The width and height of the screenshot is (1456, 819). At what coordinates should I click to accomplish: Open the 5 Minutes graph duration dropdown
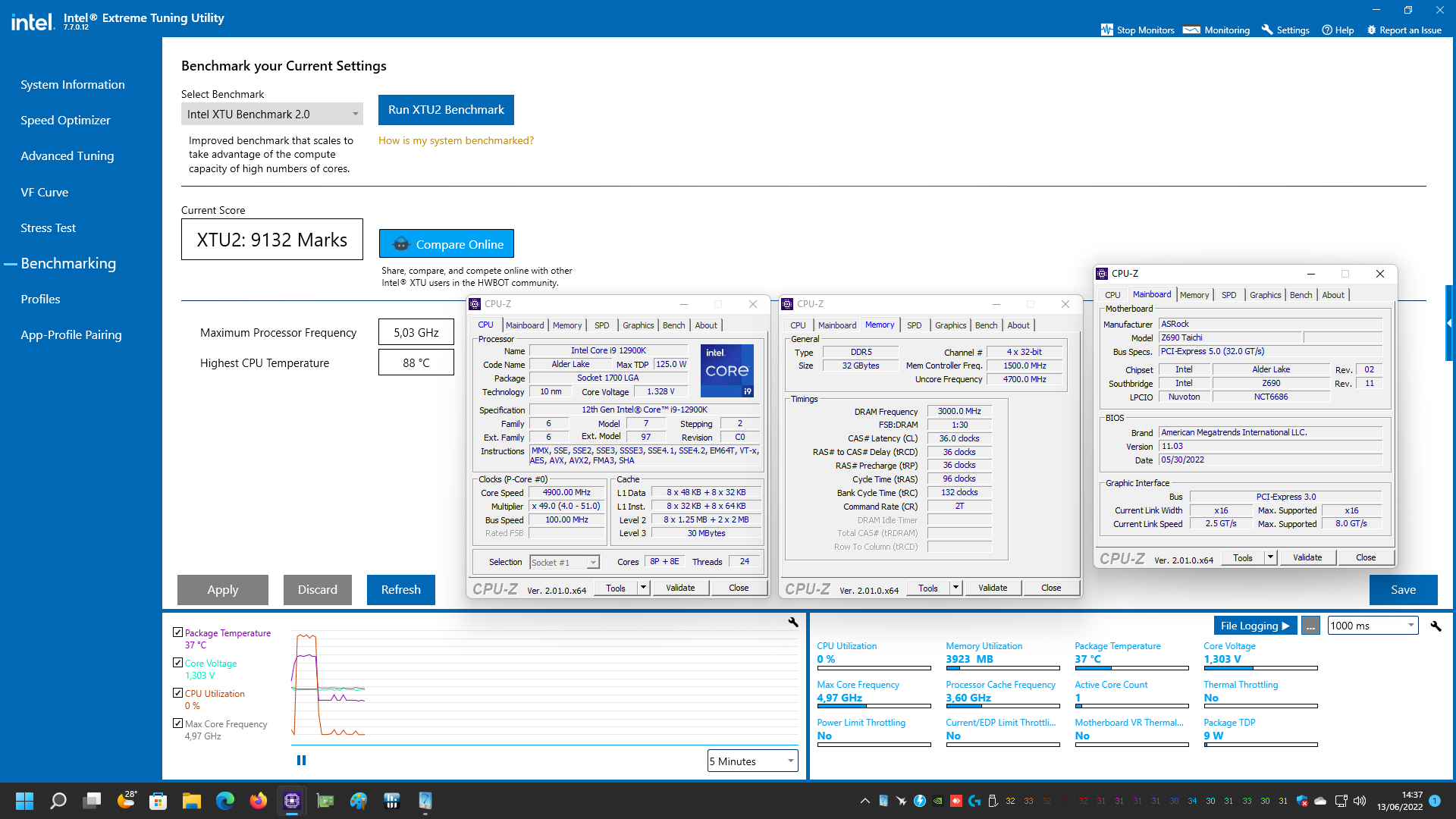tap(752, 761)
